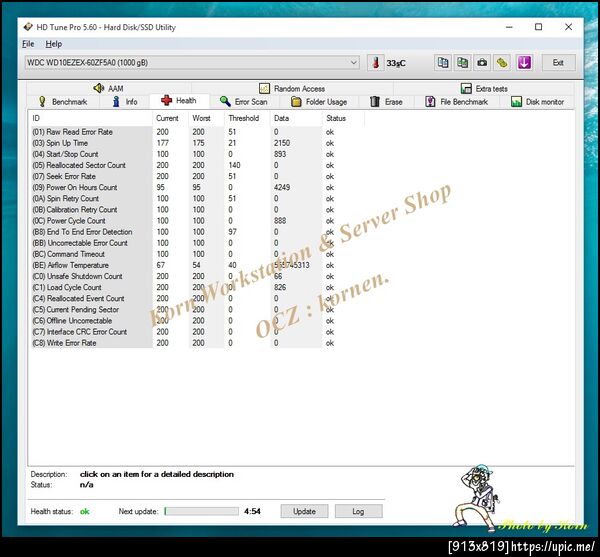Click the Status column header
Screen dimensions: 600x557
pyautogui.click(x=343, y=118)
